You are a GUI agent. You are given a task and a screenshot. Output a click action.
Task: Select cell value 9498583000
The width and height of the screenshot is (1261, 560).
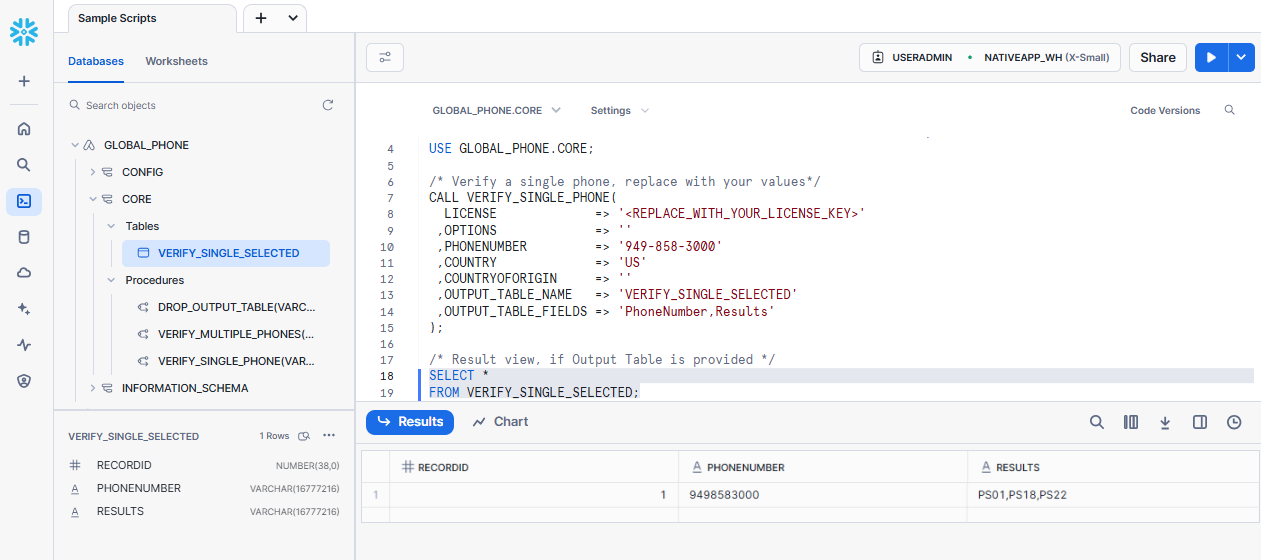pos(822,495)
